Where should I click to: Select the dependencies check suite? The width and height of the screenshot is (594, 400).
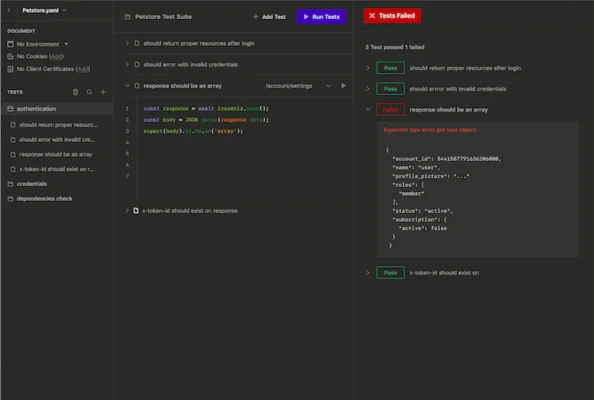(x=44, y=198)
